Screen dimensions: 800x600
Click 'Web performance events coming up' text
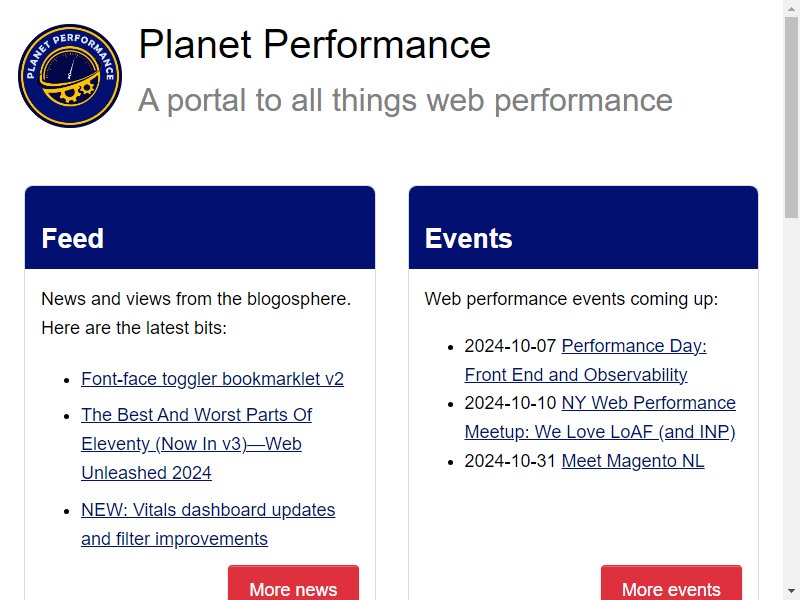coord(571,299)
